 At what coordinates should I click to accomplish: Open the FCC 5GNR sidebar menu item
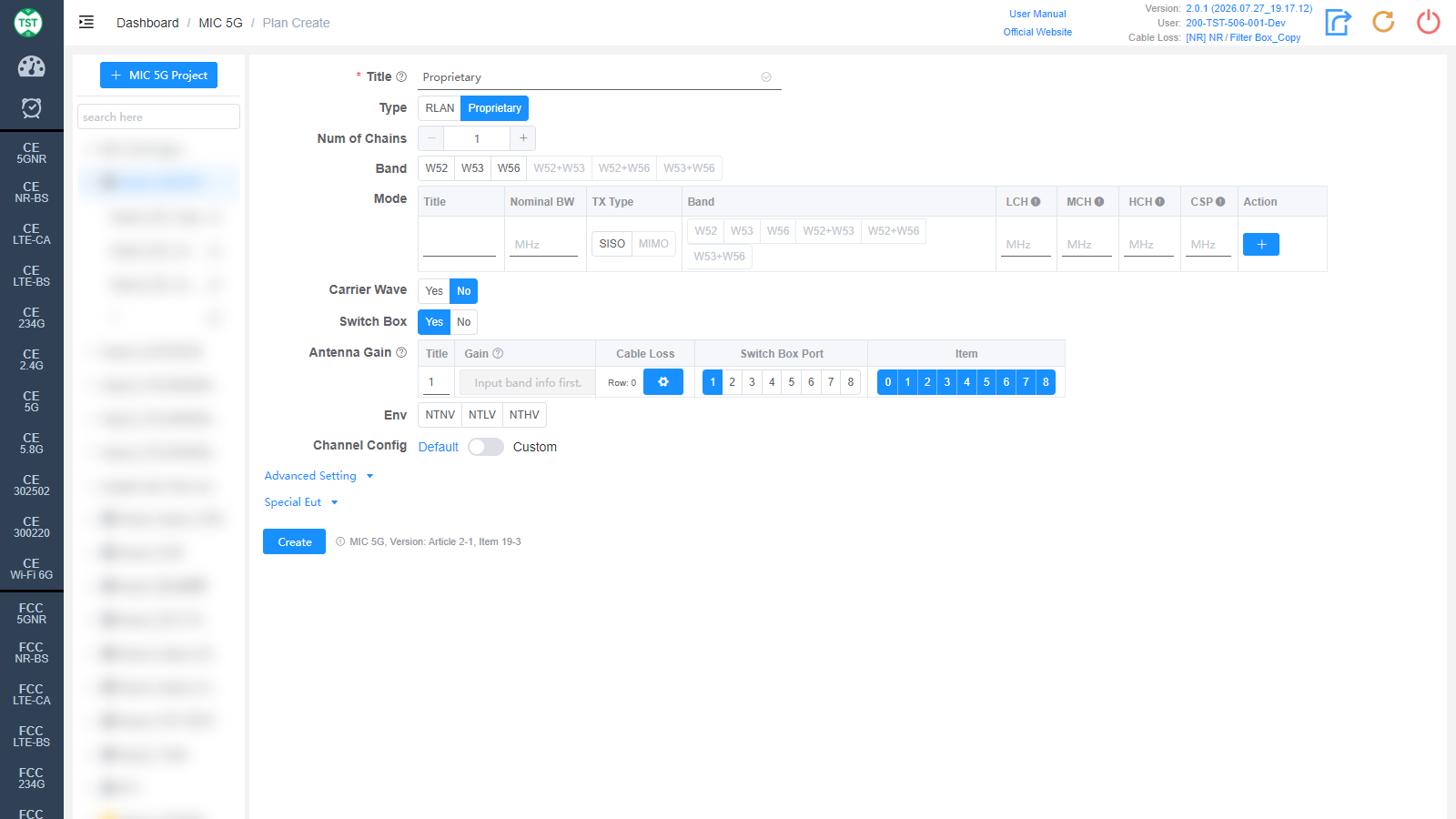32,613
